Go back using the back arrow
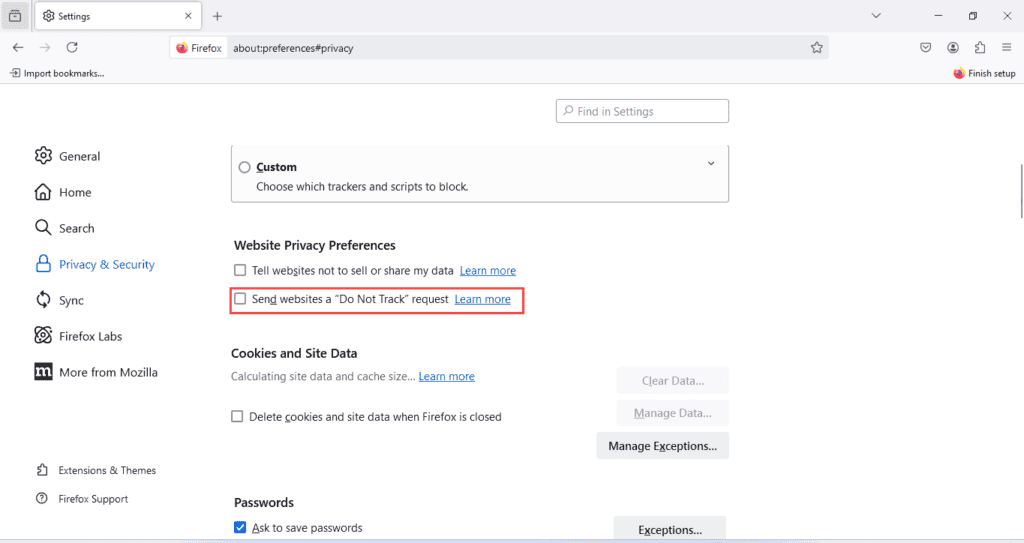 18,47
